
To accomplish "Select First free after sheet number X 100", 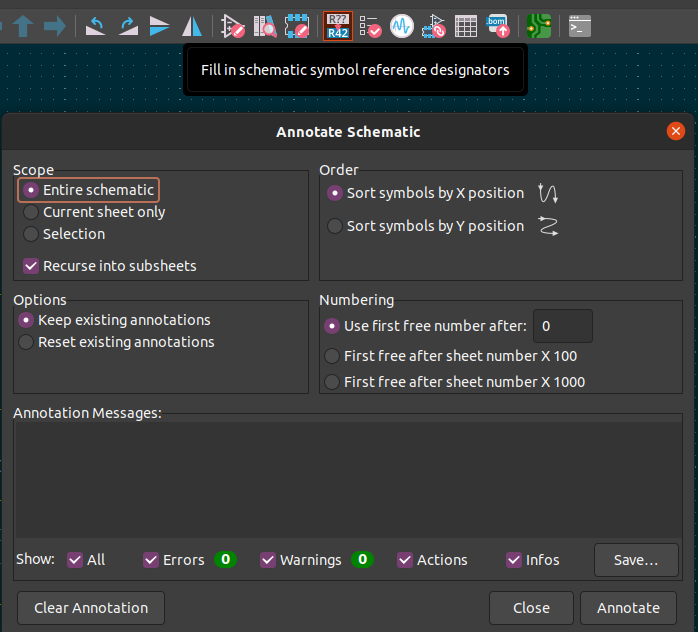I will pyautogui.click(x=450, y=356).
